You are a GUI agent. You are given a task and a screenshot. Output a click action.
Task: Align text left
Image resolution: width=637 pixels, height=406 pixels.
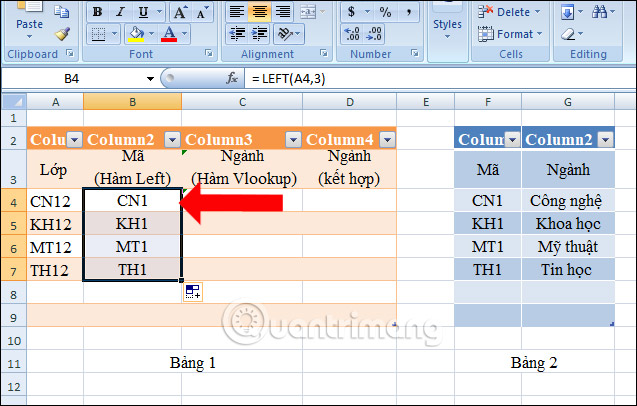(x=237, y=12)
